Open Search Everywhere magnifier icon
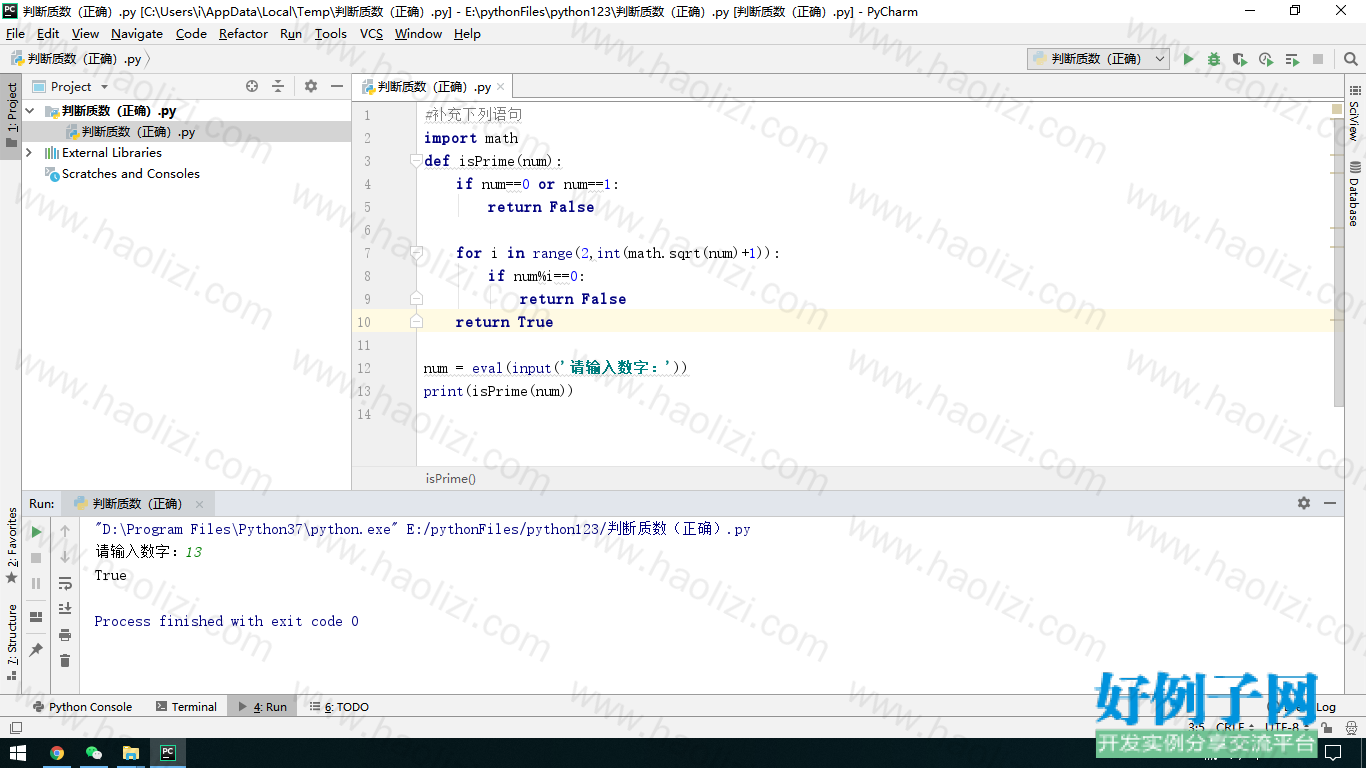1366x768 pixels. 1351,59
